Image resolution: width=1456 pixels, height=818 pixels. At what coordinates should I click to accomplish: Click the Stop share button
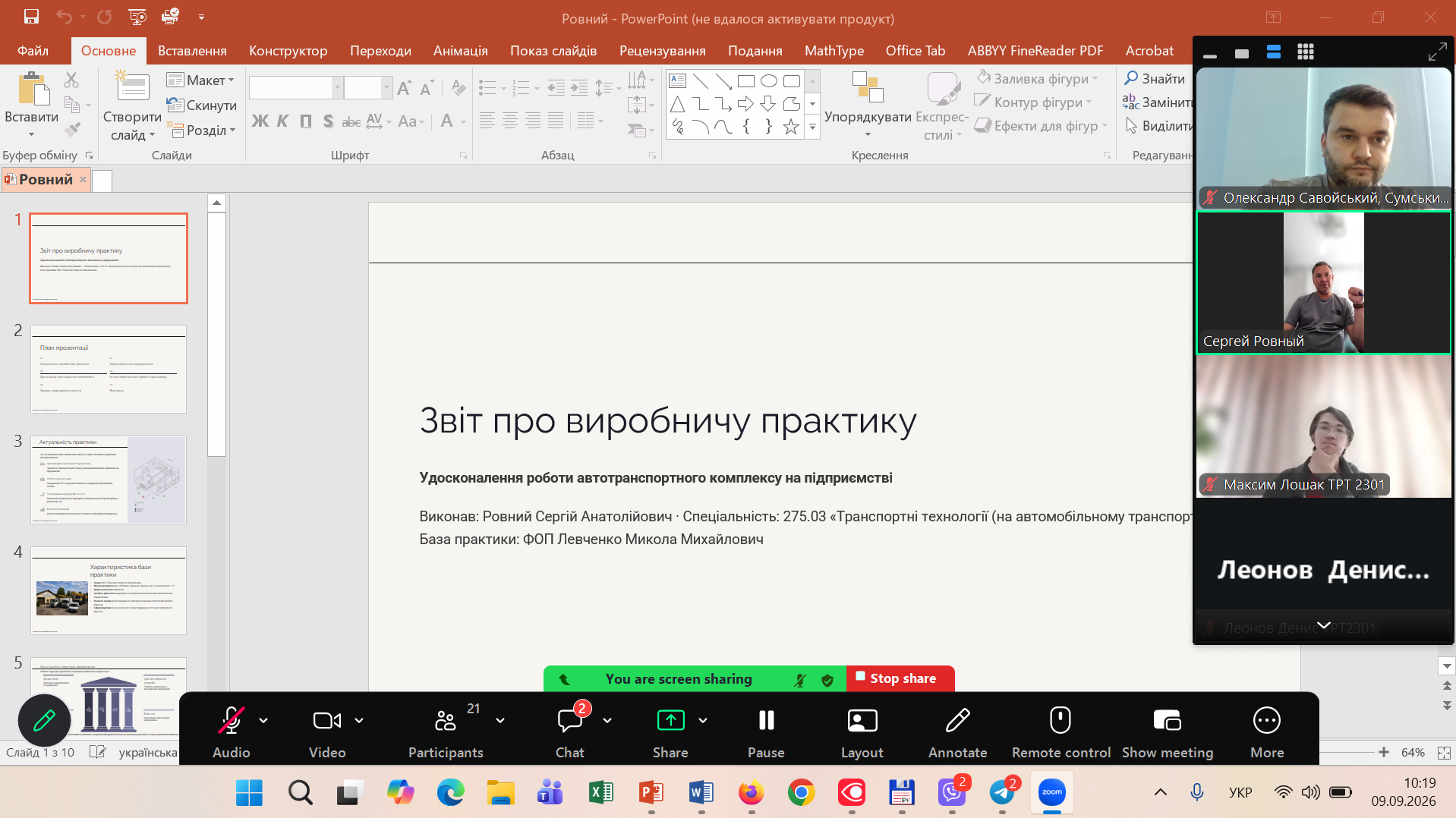pos(900,678)
